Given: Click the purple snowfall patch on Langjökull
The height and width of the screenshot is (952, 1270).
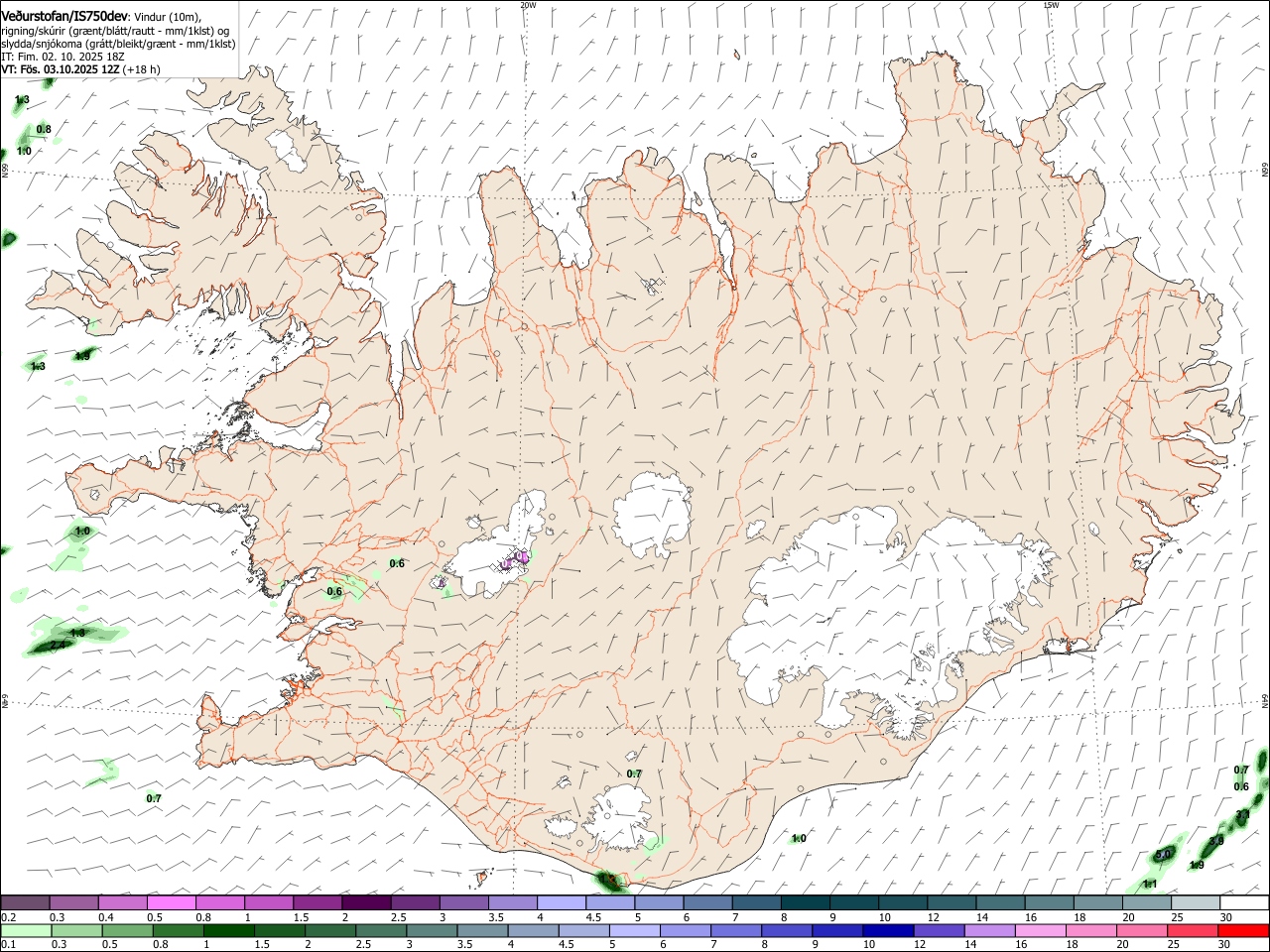Looking at the screenshot, I should click(516, 561).
